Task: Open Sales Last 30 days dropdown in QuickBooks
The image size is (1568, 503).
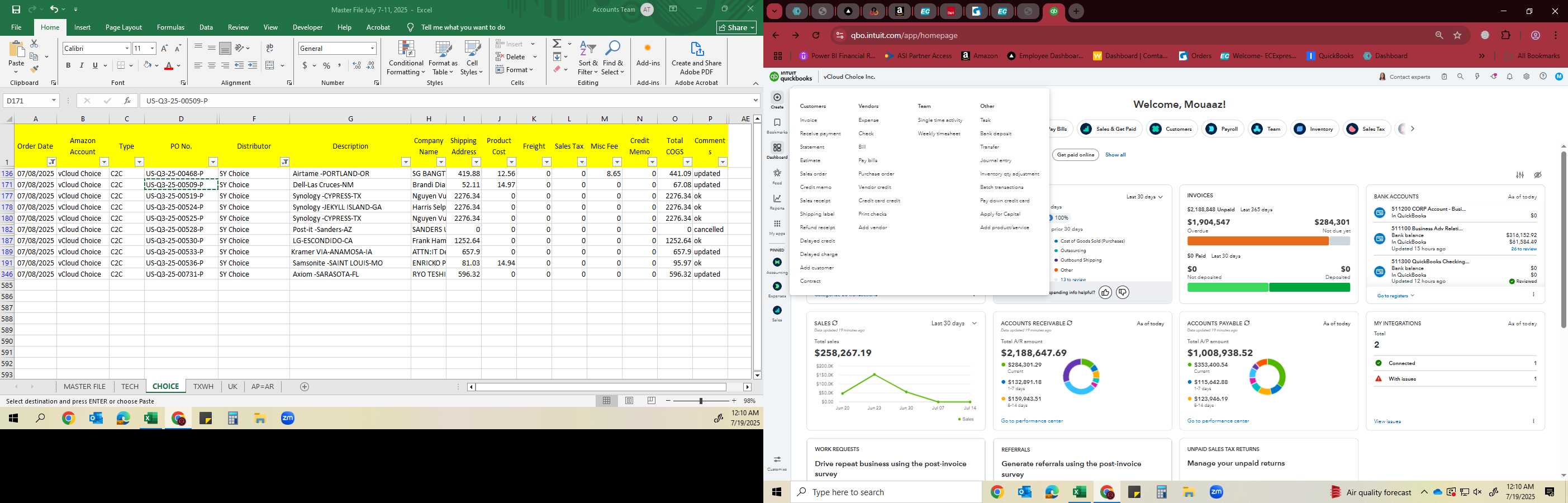Action: click(x=954, y=324)
